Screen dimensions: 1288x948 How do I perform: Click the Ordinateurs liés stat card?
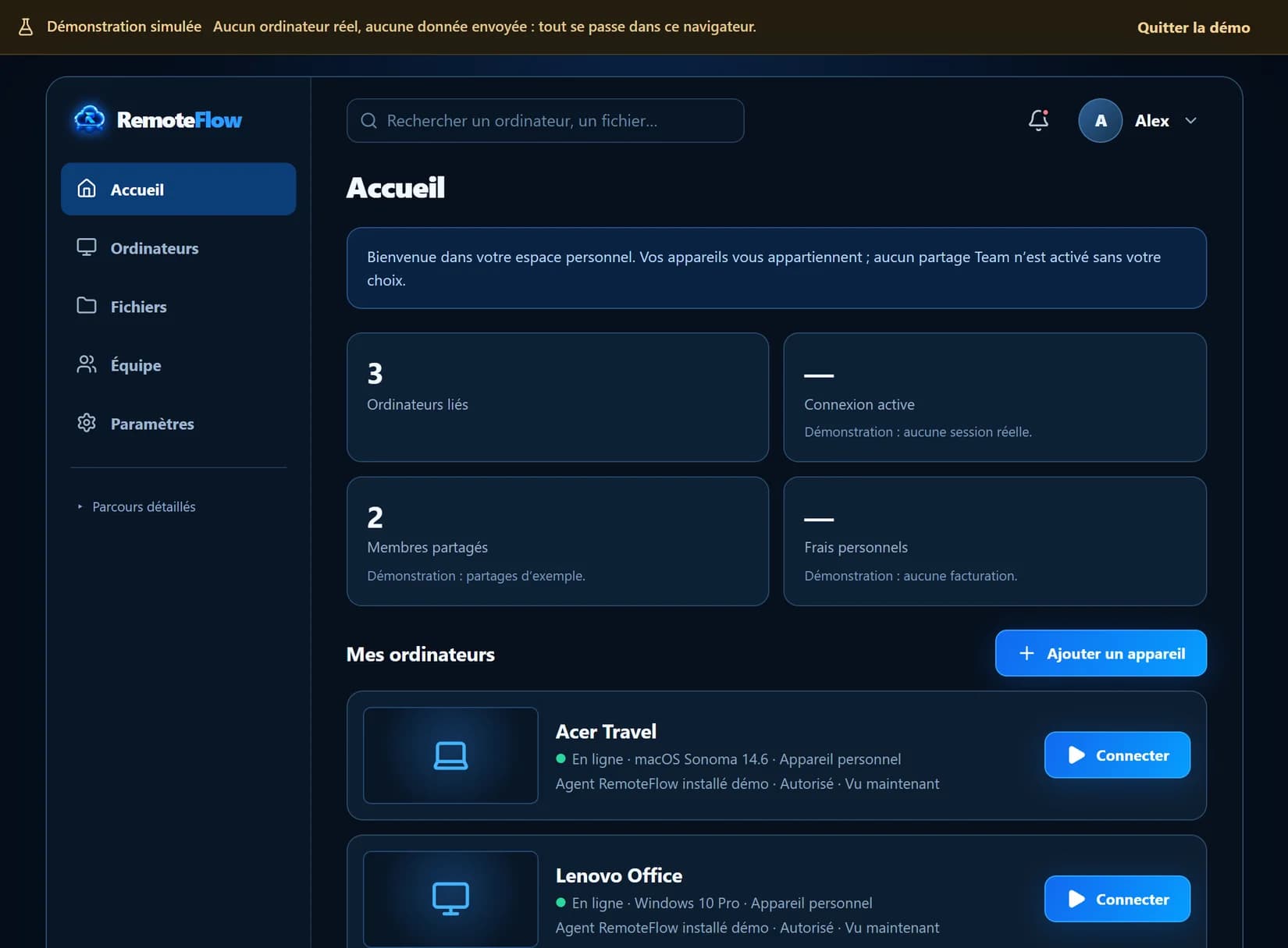click(557, 397)
